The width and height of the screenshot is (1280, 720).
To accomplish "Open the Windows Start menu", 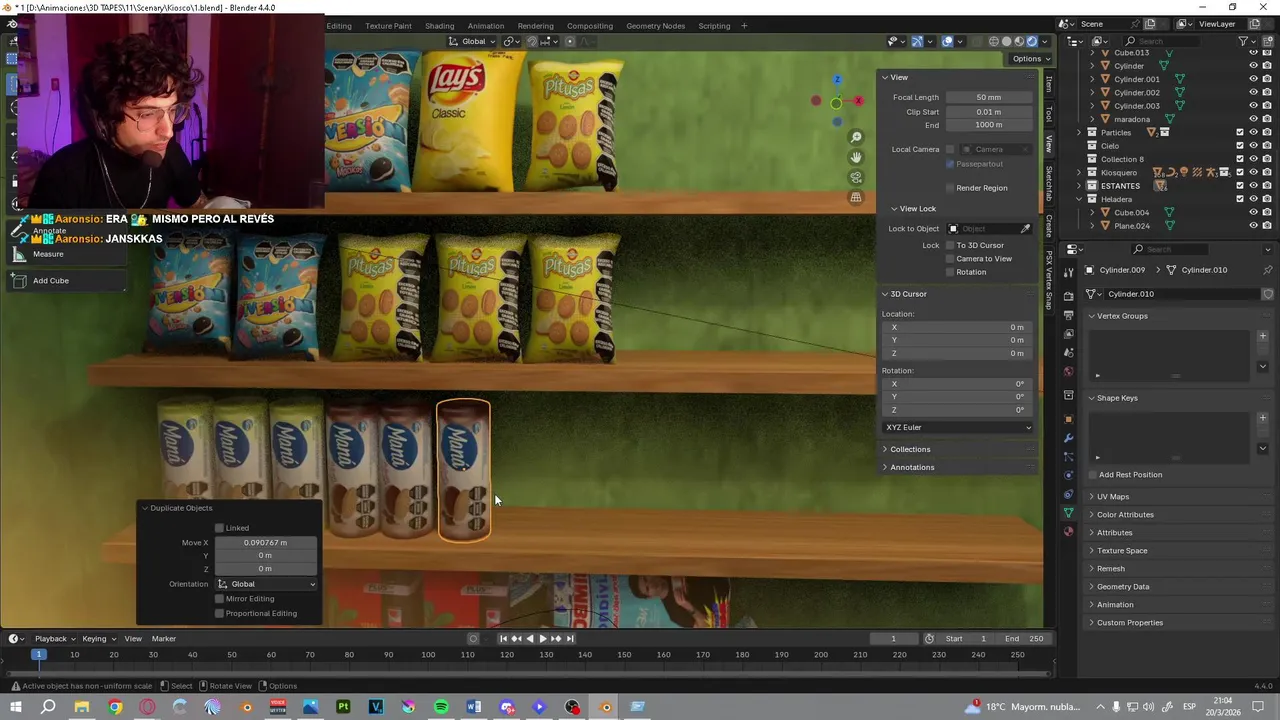I will 16,707.
